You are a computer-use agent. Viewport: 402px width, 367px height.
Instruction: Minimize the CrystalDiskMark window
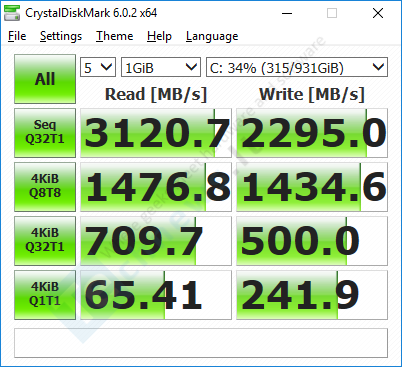287,13
